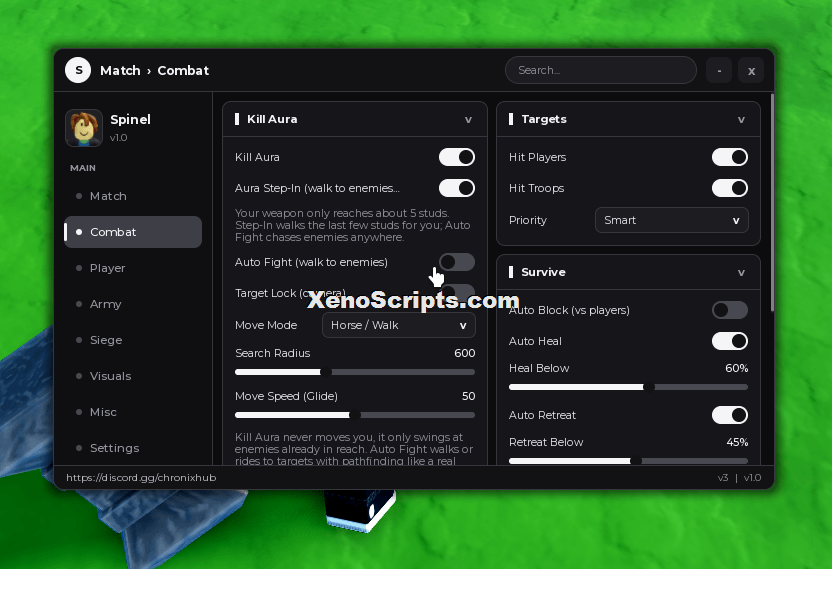Open the Visuals sidebar page
This screenshot has width=832, height=599.
(133, 376)
